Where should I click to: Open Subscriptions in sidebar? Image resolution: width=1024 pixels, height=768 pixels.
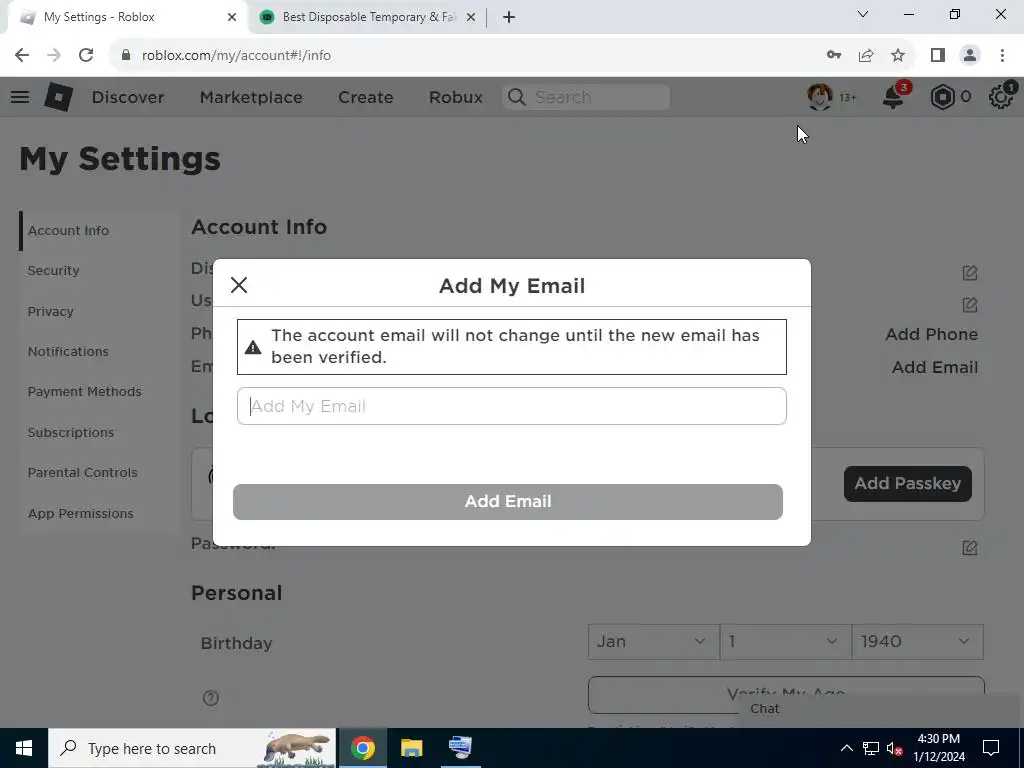(71, 432)
